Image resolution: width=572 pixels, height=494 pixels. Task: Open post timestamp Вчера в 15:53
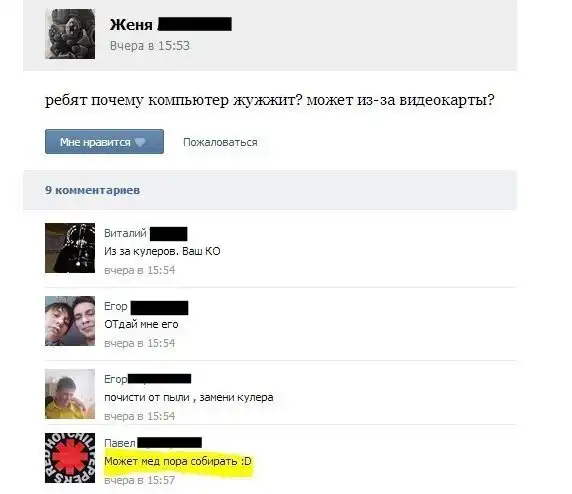(x=150, y=46)
